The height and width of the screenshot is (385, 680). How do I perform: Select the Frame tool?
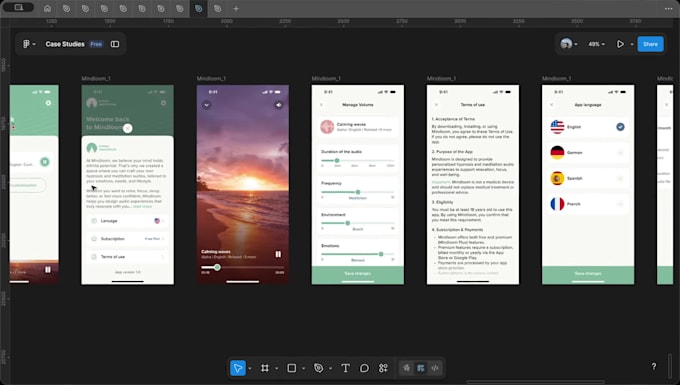pyautogui.click(x=265, y=368)
